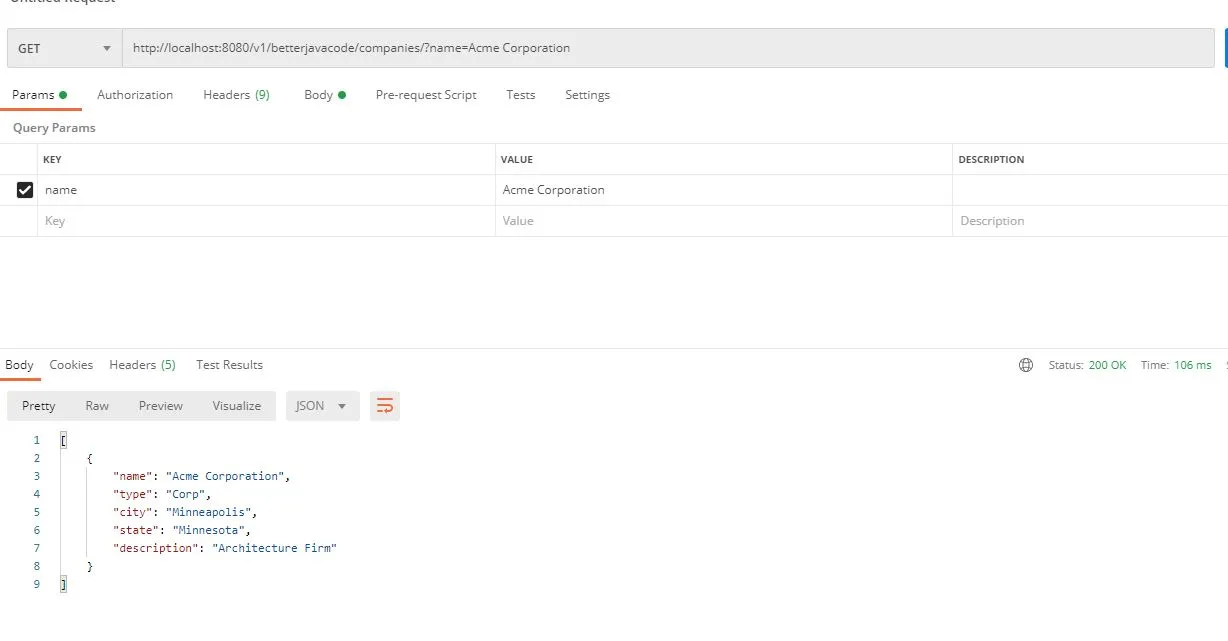The width and height of the screenshot is (1228, 641).
Task: Open the Test Results tab
Action: (x=229, y=365)
